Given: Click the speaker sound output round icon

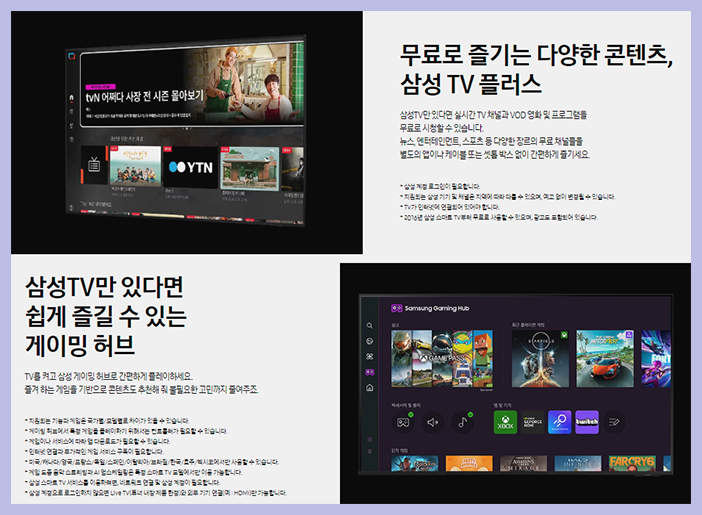Looking at the screenshot, I should pyautogui.click(x=432, y=422).
